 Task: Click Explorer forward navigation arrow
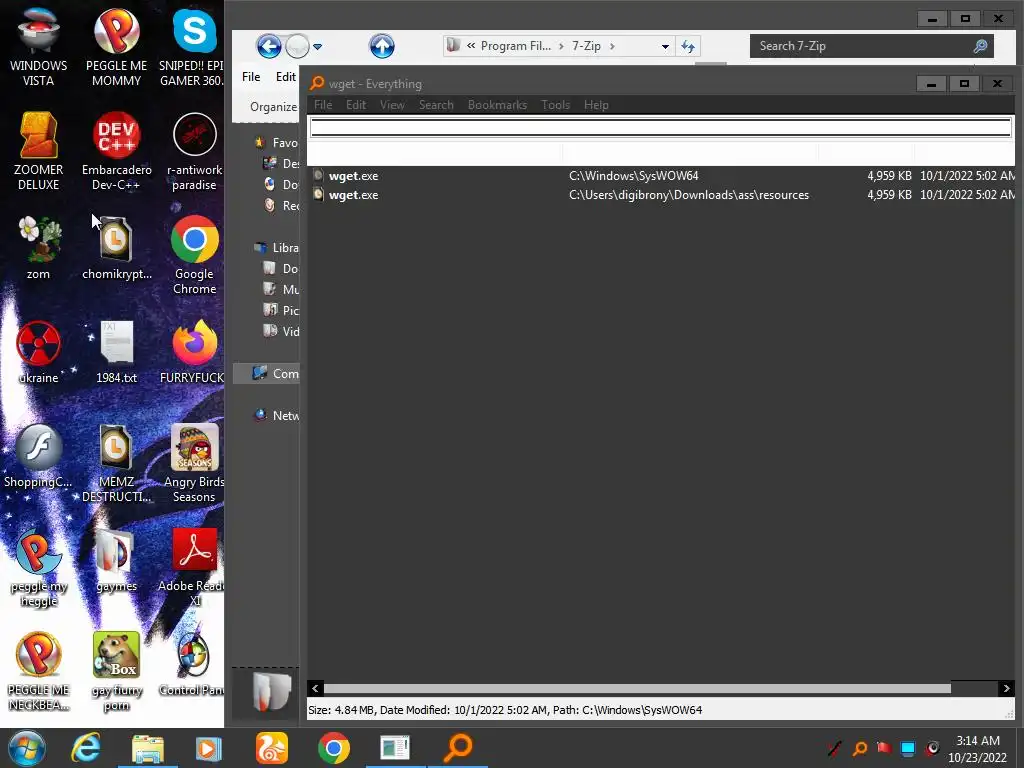click(298, 46)
